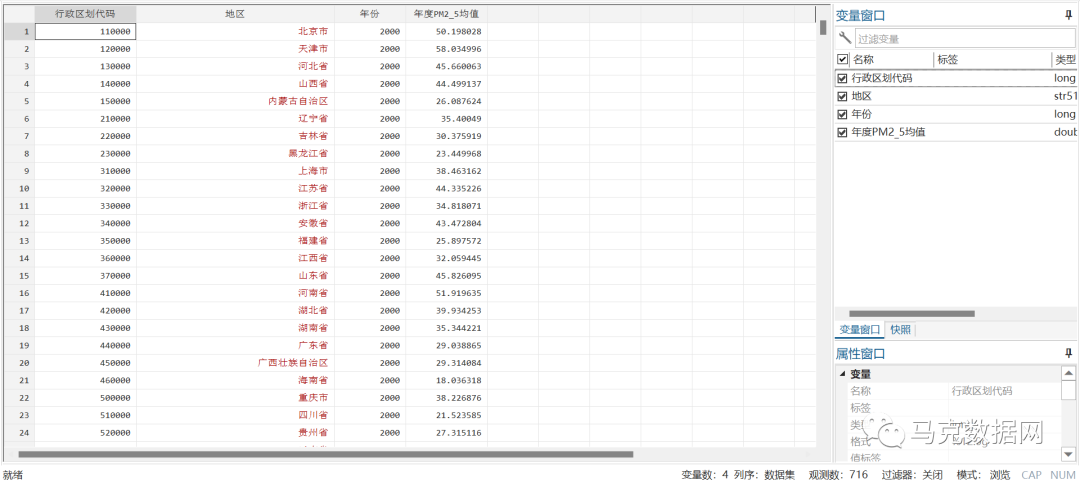
Task: Uncheck the 行政区划代码 variable checkbox
Action: pos(842,78)
